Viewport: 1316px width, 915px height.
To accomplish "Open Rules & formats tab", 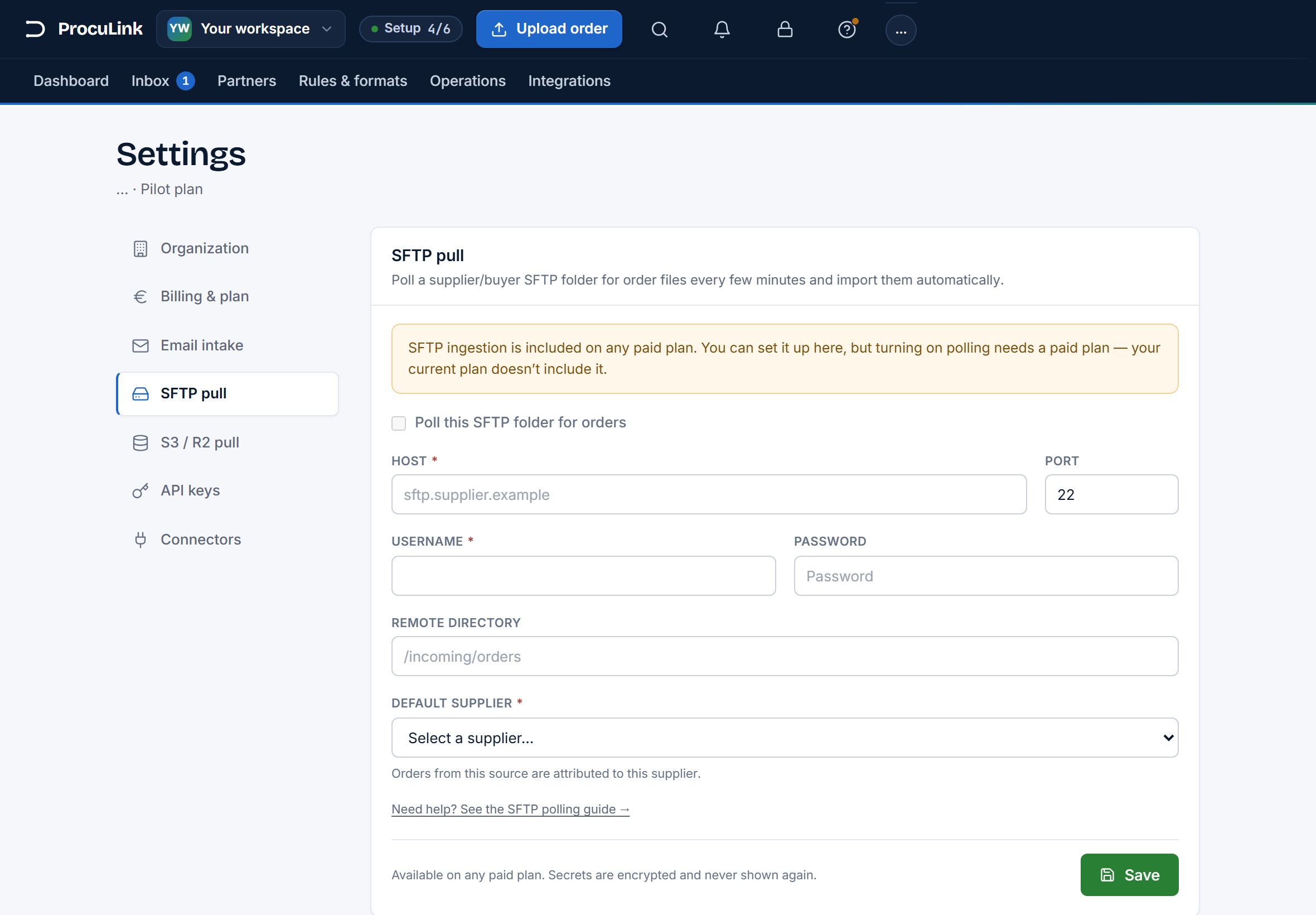I will click(x=353, y=81).
